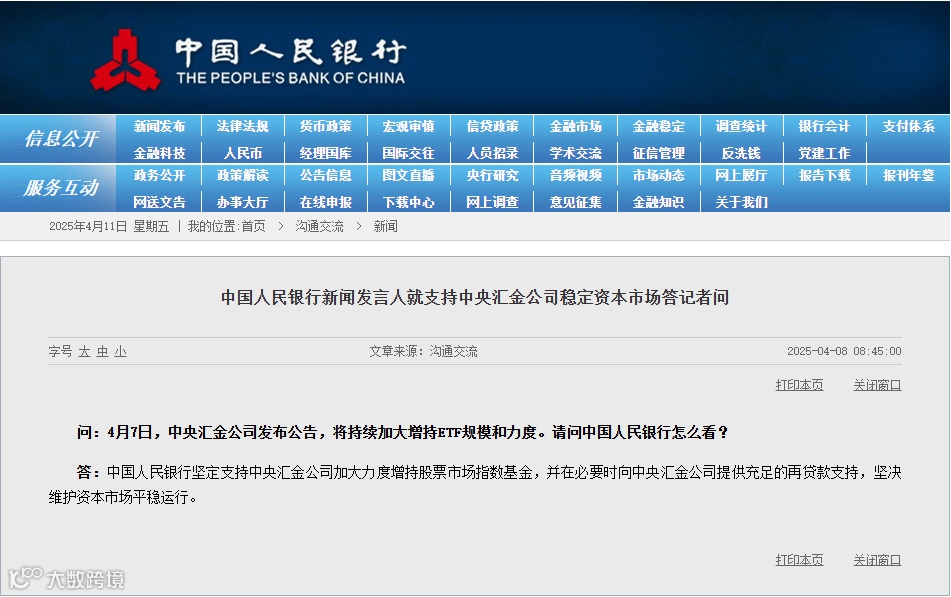Open 调查统计 menu item
The width and height of the screenshot is (951, 597).
(x=741, y=126)
